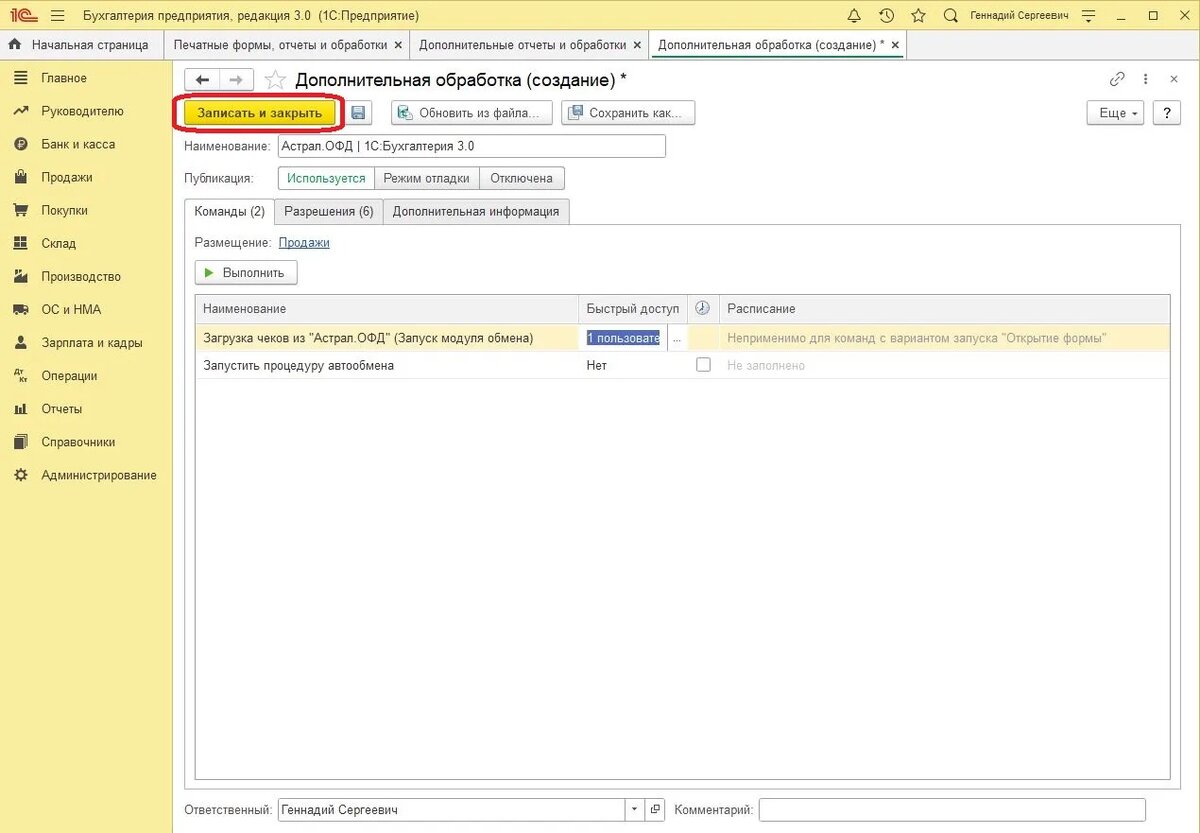This screenshot has width=1200, height=833.
Task: Open Продажи section in sidebar
Action: click(x=67, y=177)
